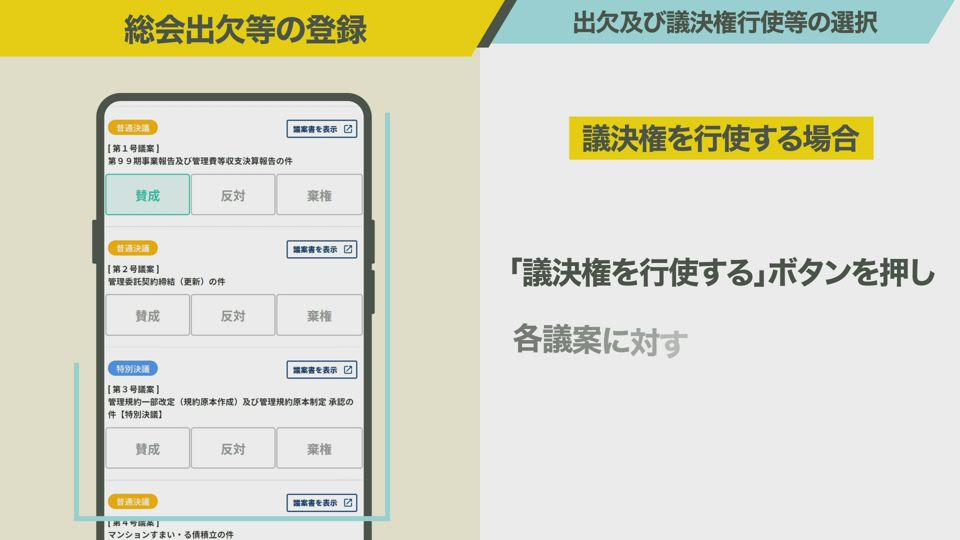The image size is (960, 540).
Task: Click the 普通決議 tag above 第2号議案
Action: 132,248
